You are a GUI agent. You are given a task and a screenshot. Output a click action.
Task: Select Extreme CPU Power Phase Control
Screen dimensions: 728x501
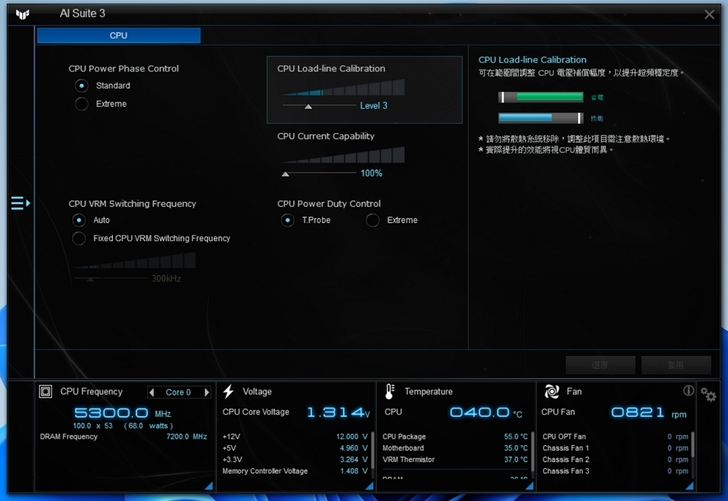coord(82,104)
